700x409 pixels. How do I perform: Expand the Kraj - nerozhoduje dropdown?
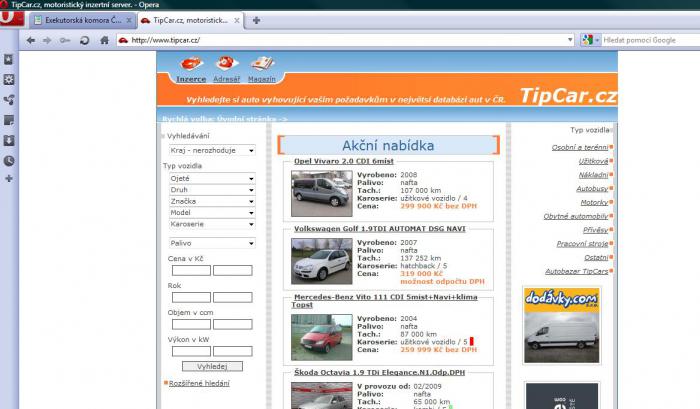[x=212, y=150]
